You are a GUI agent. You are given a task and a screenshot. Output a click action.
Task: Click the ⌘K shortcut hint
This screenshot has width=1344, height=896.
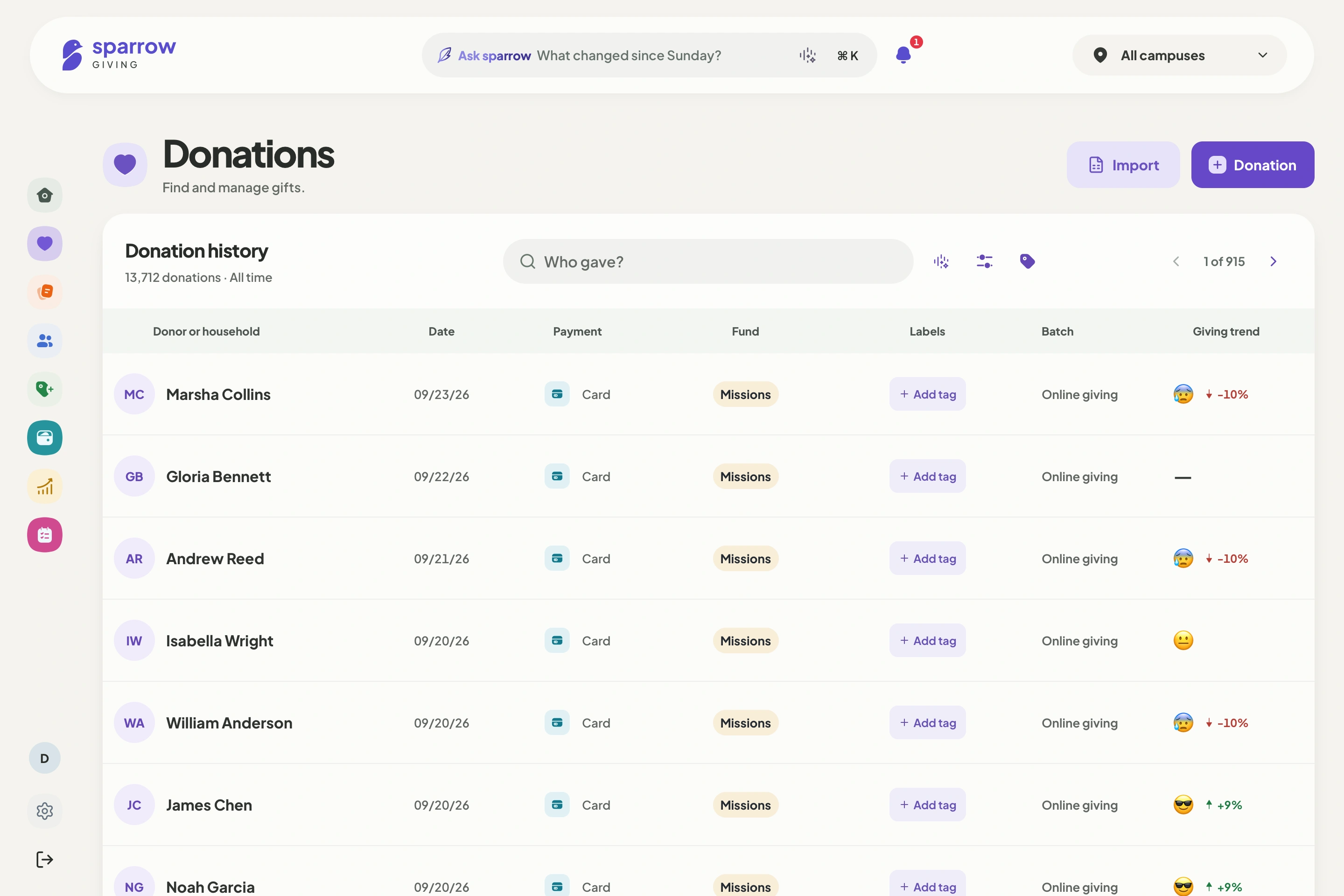847,56
